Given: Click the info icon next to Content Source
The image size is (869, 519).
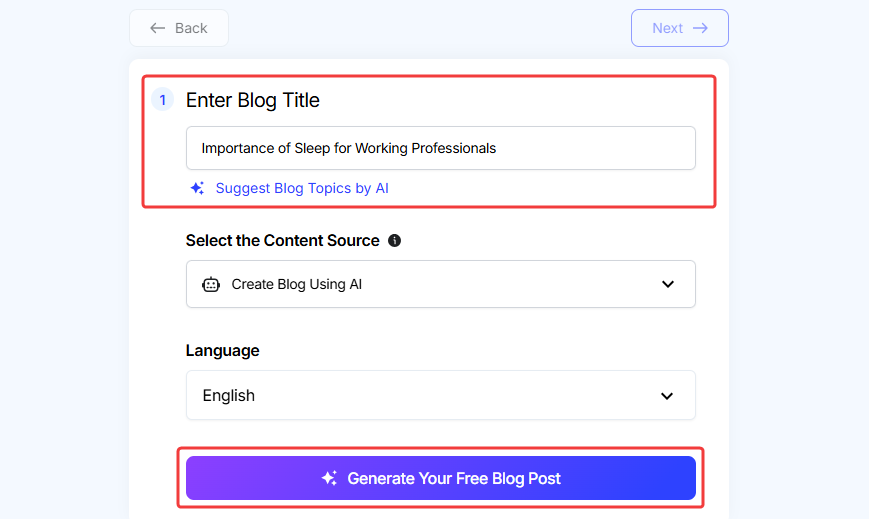Looking at the screenshot, I should [x=394, y=241].
